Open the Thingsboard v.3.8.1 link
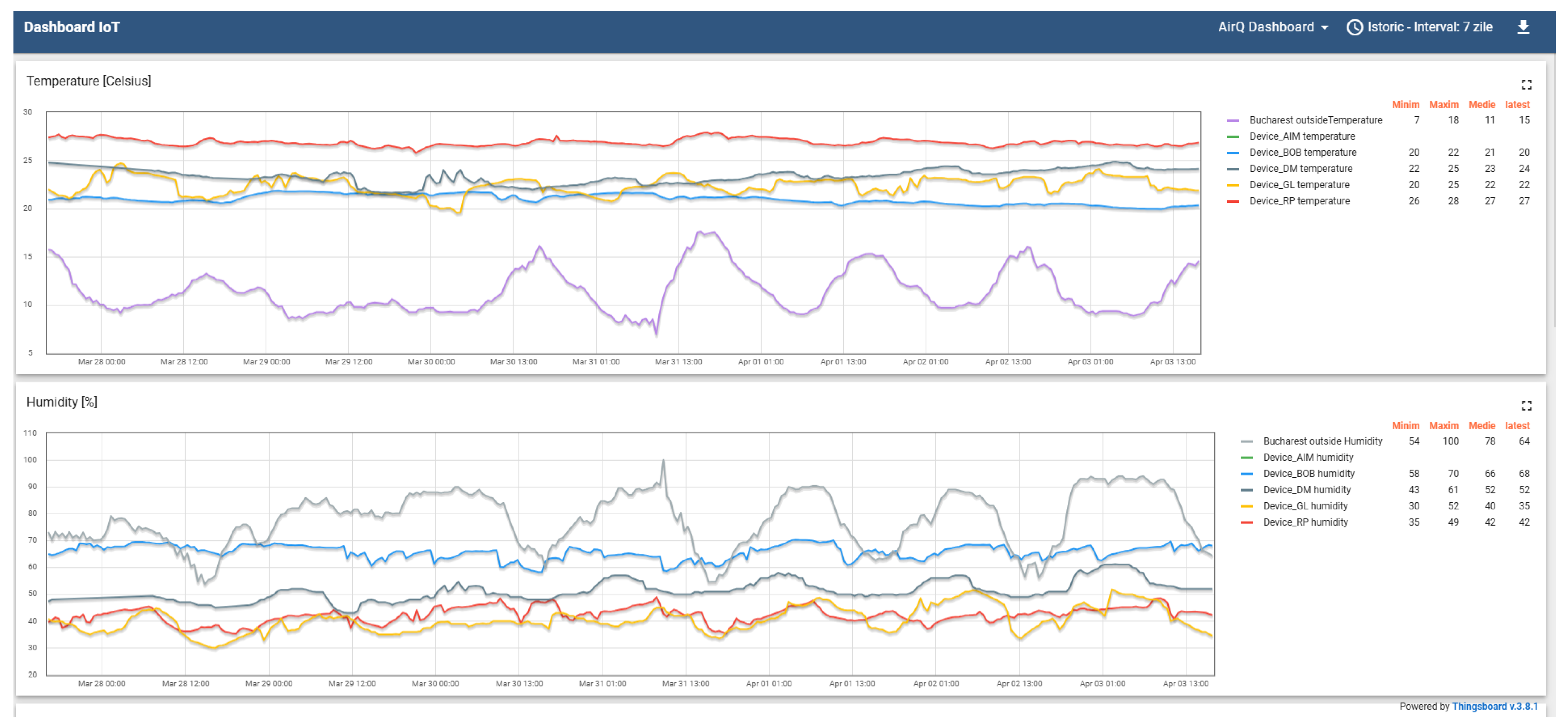Screen dimensions: 1568x728 pos(1494,707)
